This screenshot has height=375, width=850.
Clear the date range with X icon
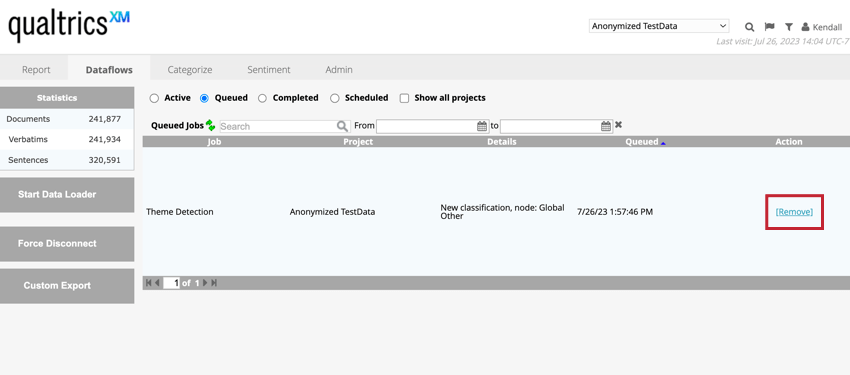[x=619, y=125]
